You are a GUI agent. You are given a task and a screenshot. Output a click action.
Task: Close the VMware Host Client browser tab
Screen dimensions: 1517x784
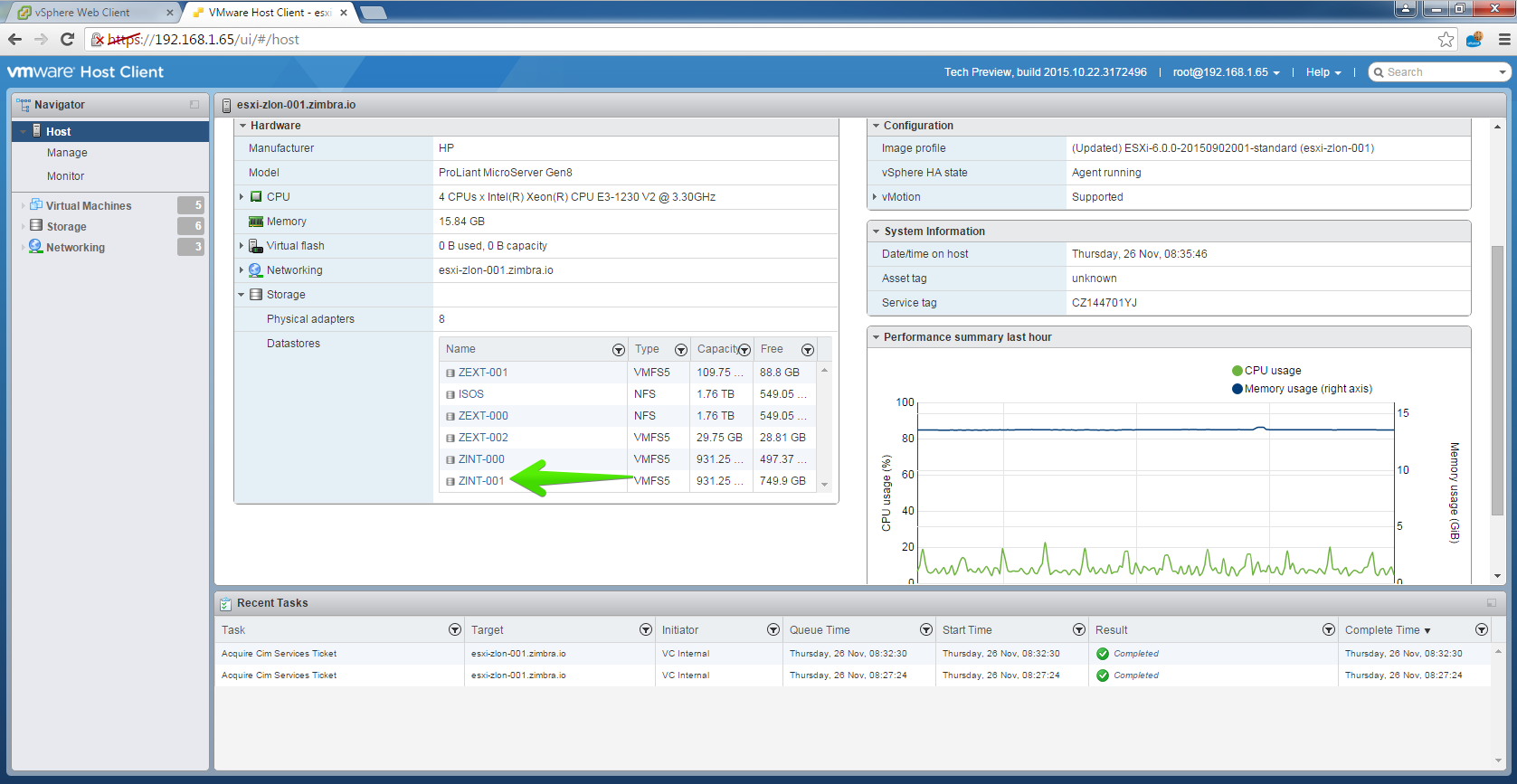(344, 13)
